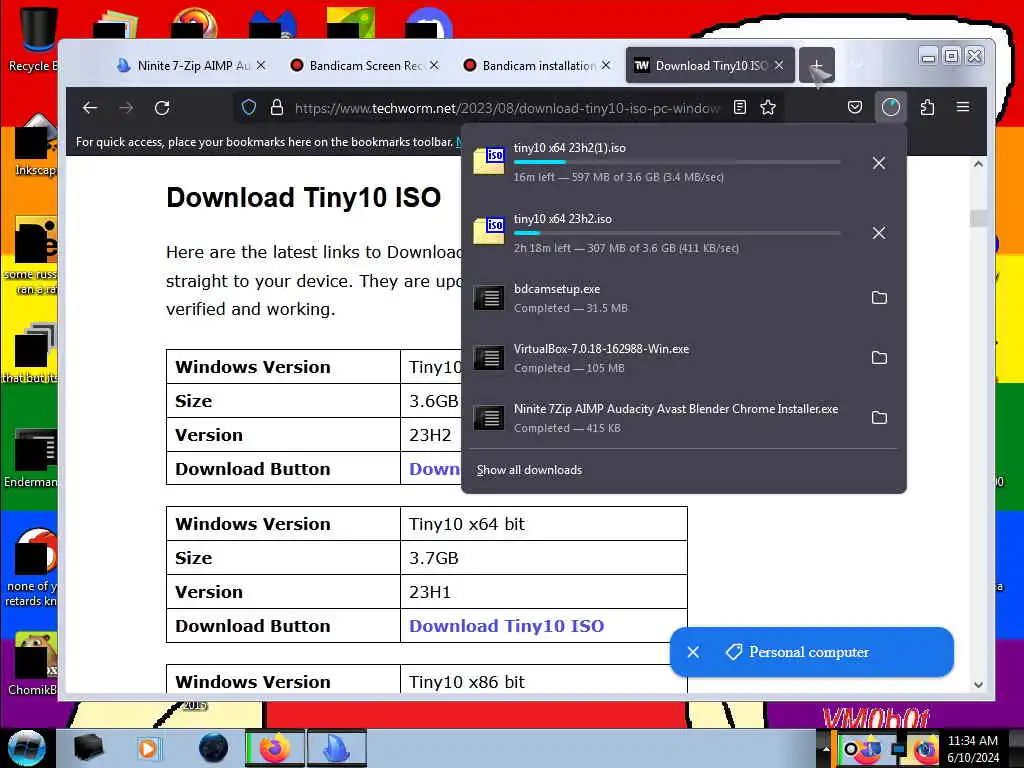This screenshot has width=1024, height=768.
Task: Open the media player taskbar icon
Action: coord(148,748)
